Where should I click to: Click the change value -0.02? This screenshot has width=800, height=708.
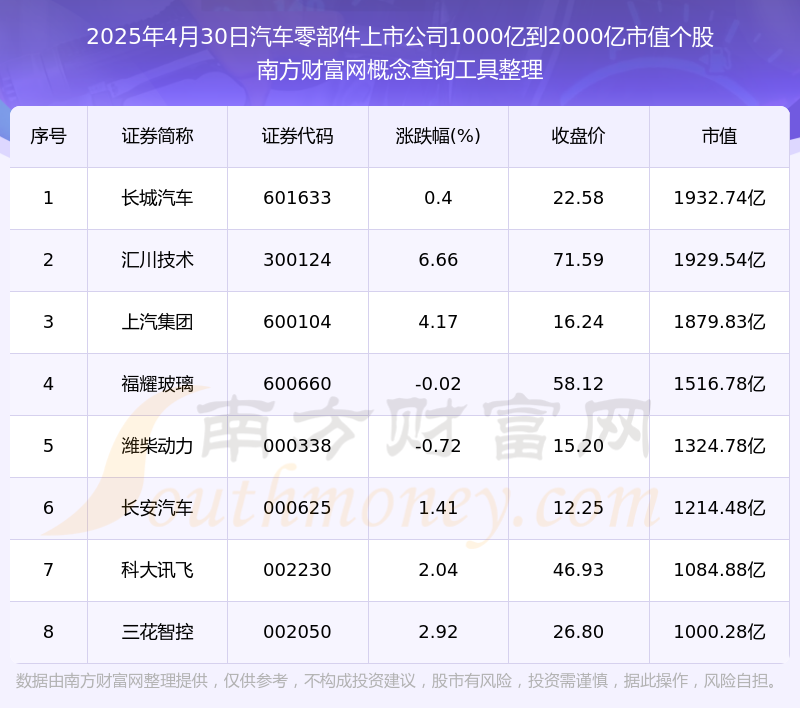point(438,384)
